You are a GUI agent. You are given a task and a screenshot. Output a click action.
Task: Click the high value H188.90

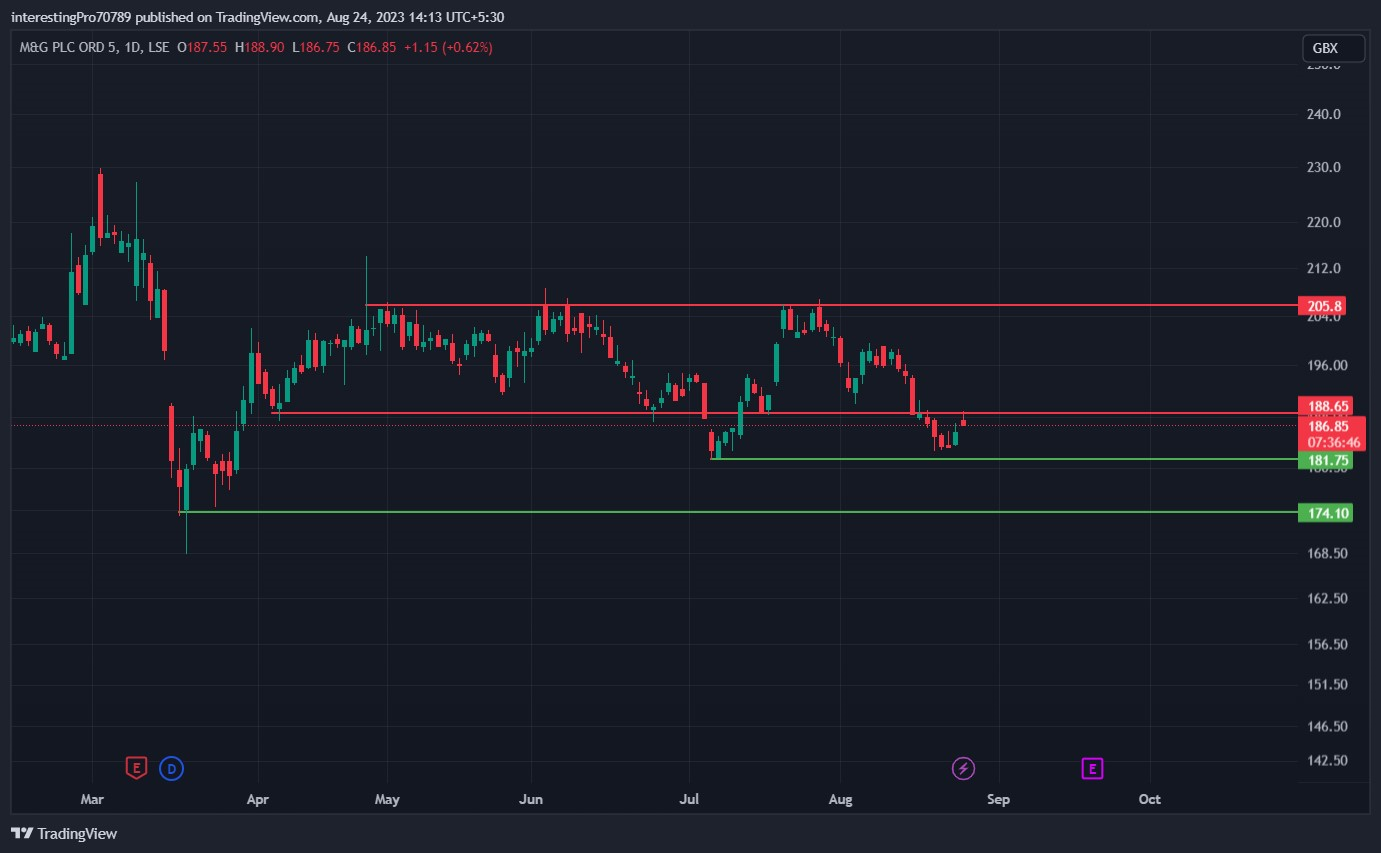[x=260, y=48]
